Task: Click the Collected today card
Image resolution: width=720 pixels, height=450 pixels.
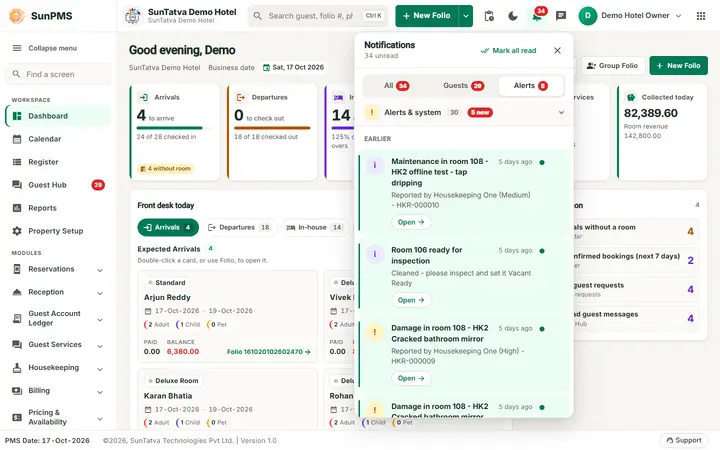Action: [x=662, y=132]
